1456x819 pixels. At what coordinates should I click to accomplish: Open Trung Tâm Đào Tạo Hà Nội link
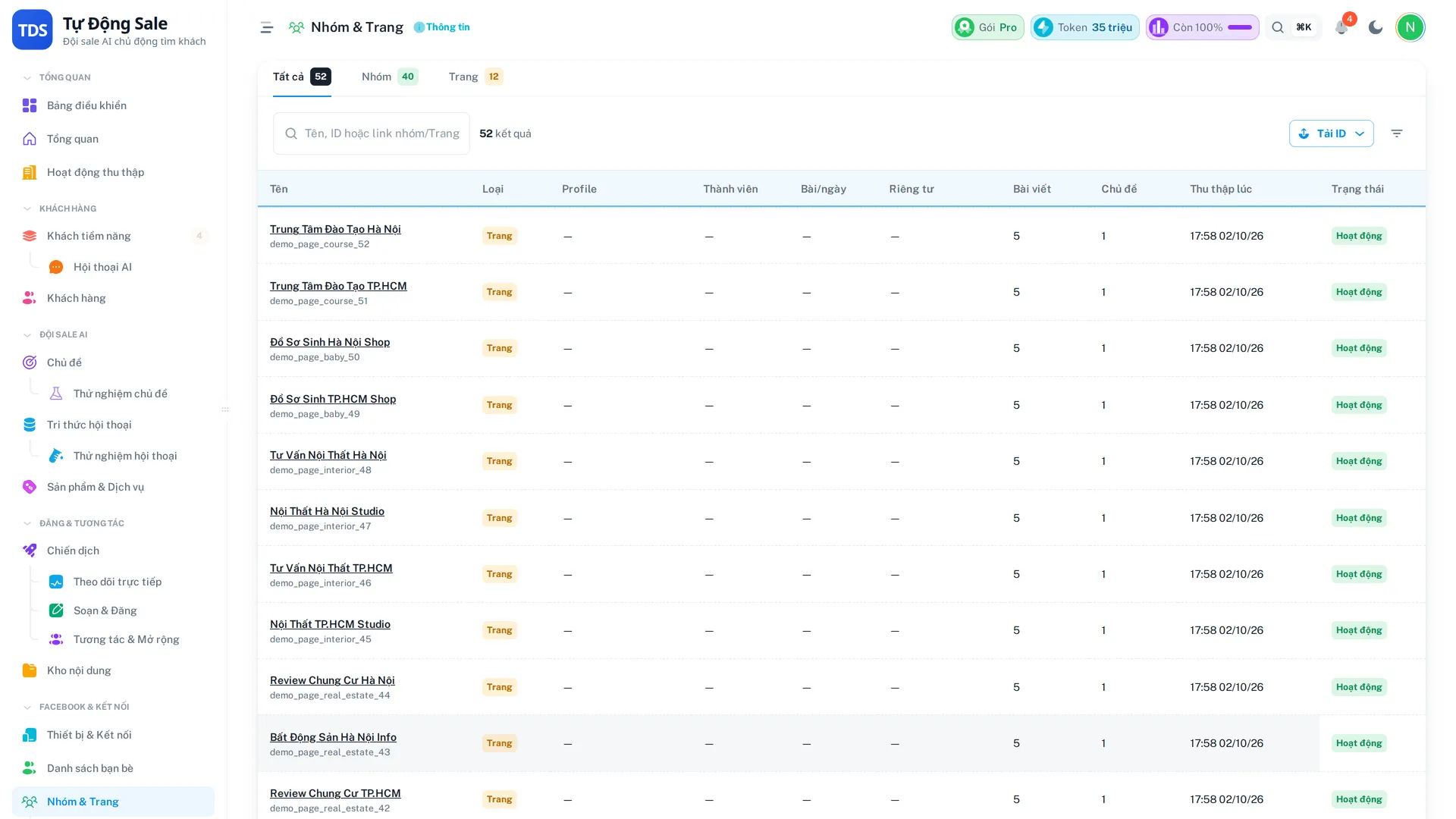pos(335,229)
